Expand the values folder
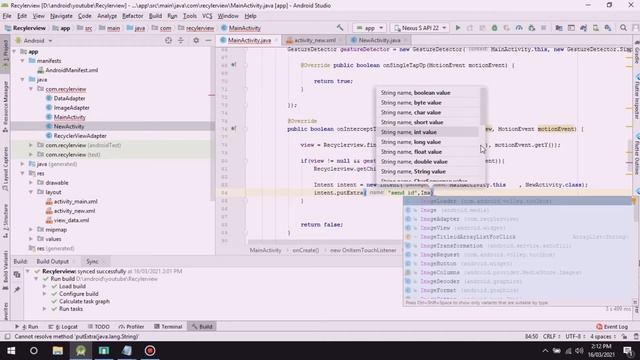 point(31,239)
